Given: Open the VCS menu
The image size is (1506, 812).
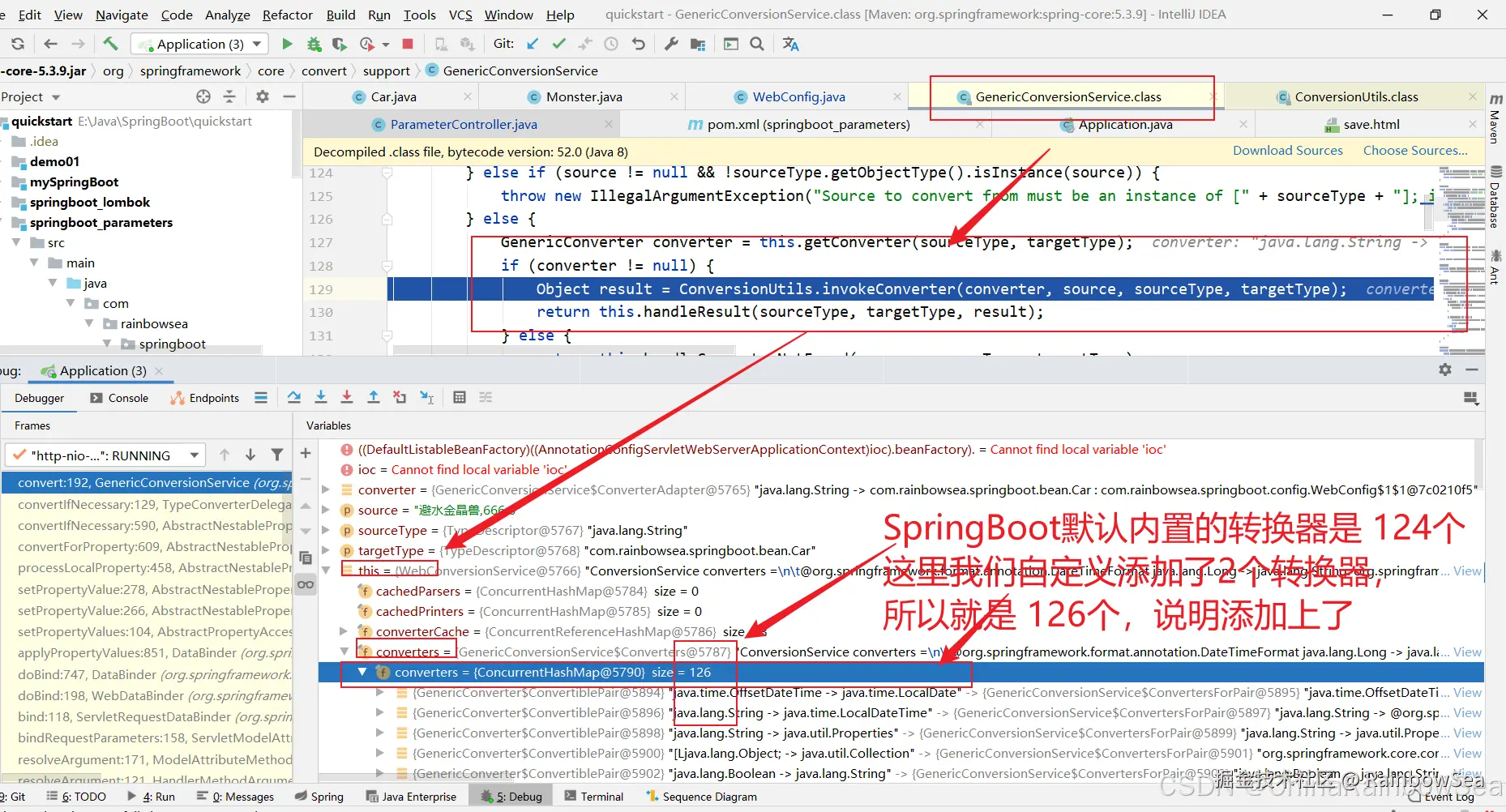Looking at the screenshot, I should [x=460, y=15].
